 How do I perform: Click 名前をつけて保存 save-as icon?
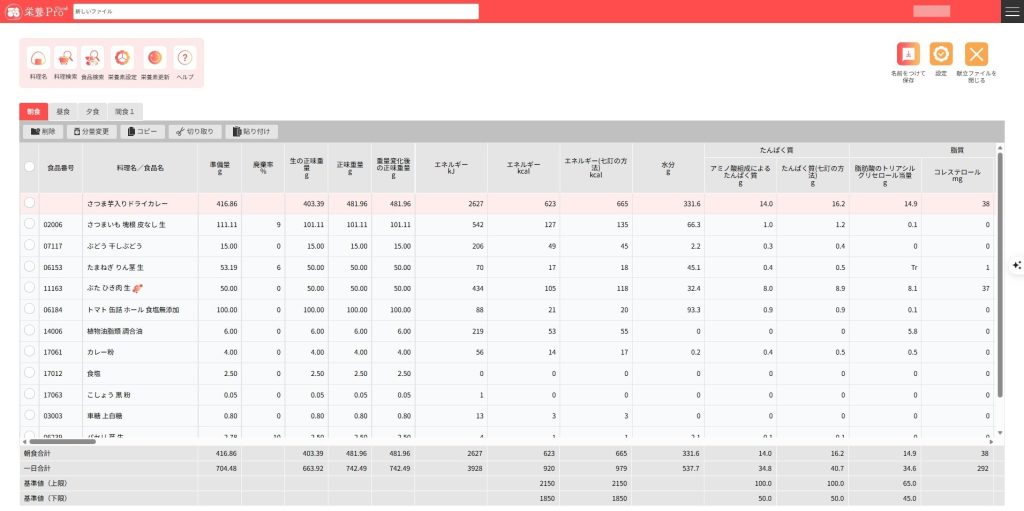click(908, 55)
